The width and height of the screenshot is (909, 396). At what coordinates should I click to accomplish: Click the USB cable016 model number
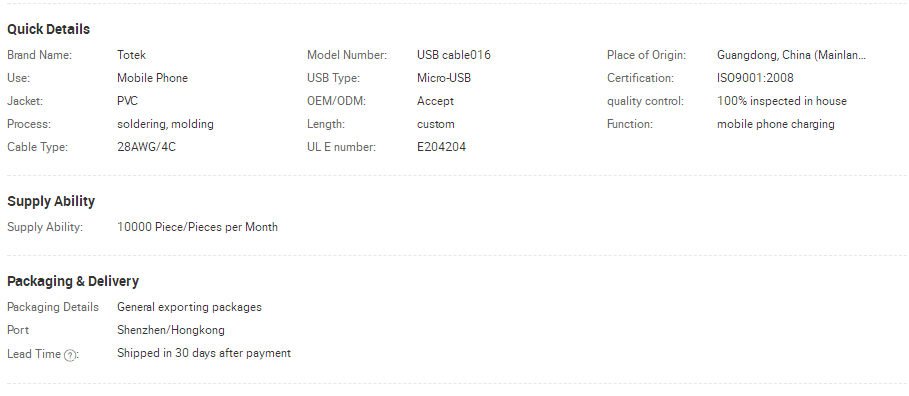point(453,55)
